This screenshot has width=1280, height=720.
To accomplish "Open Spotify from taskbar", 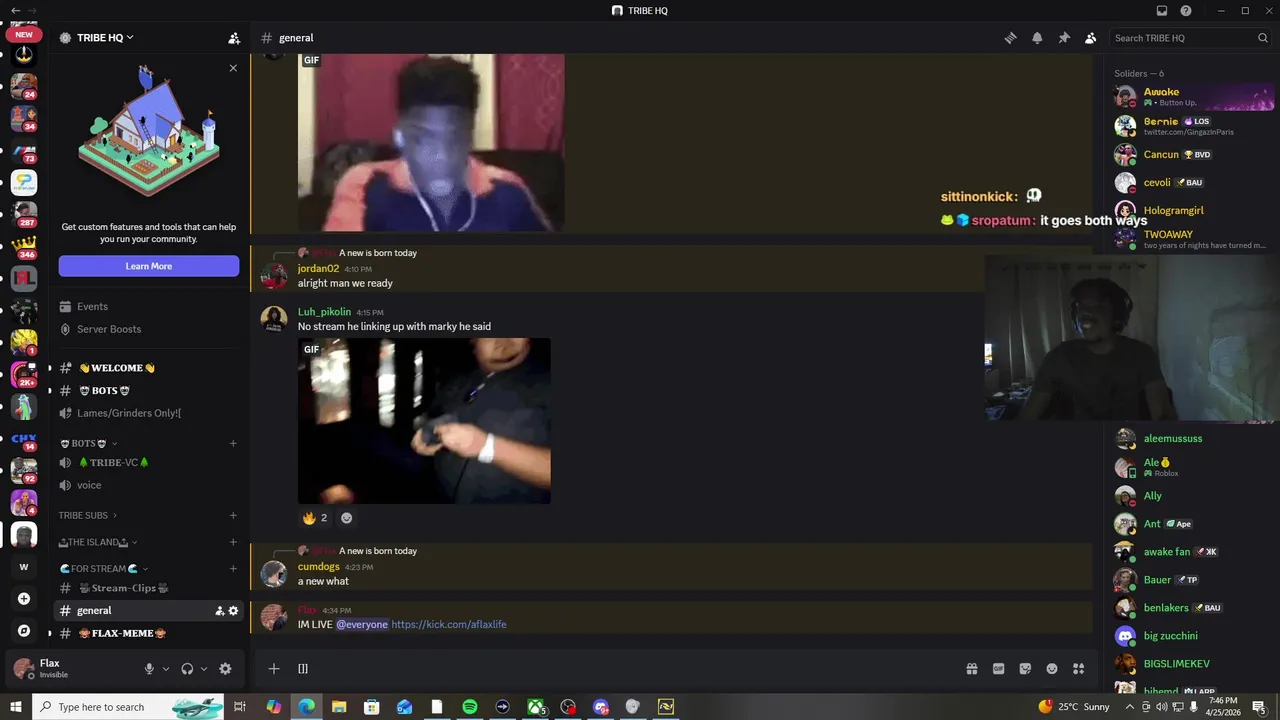I will click(470, 707).
